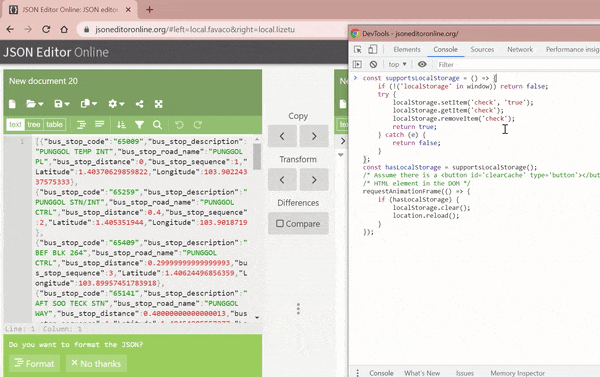
Task: Switch left editor to table mode
Action: click(x=54, y=124)
